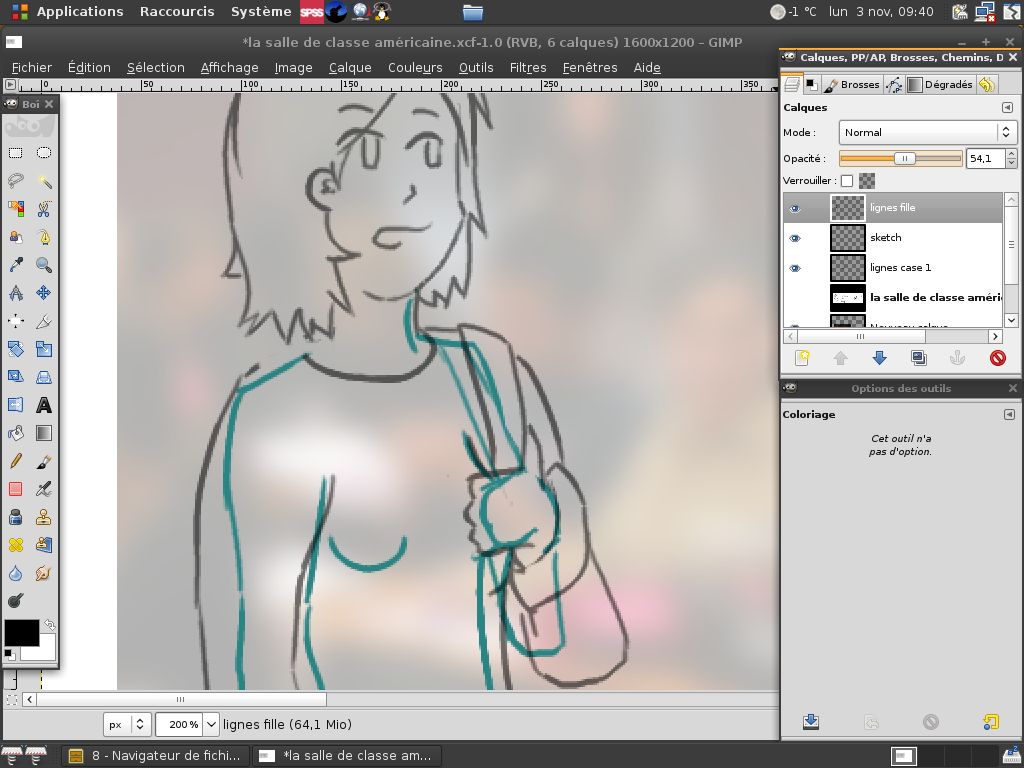The height and width of the screenshot is (768, 1024).
Task: Duplicate the layer button
Action: [x=919, y=358]
